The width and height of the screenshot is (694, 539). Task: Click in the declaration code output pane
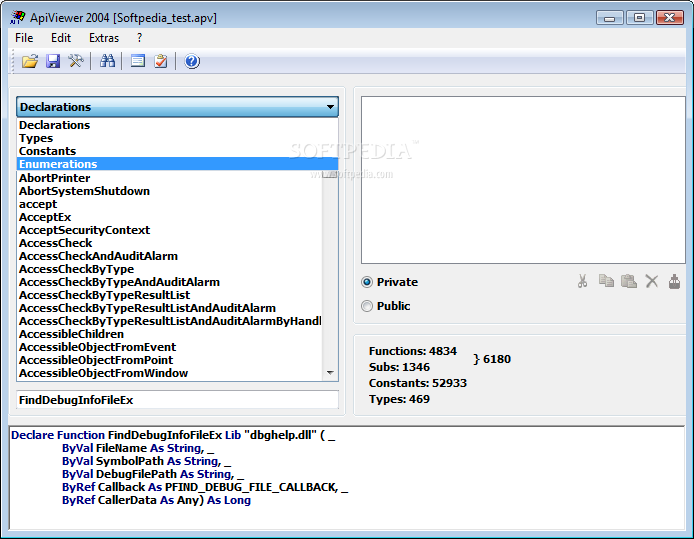click(x=347, y=478)
